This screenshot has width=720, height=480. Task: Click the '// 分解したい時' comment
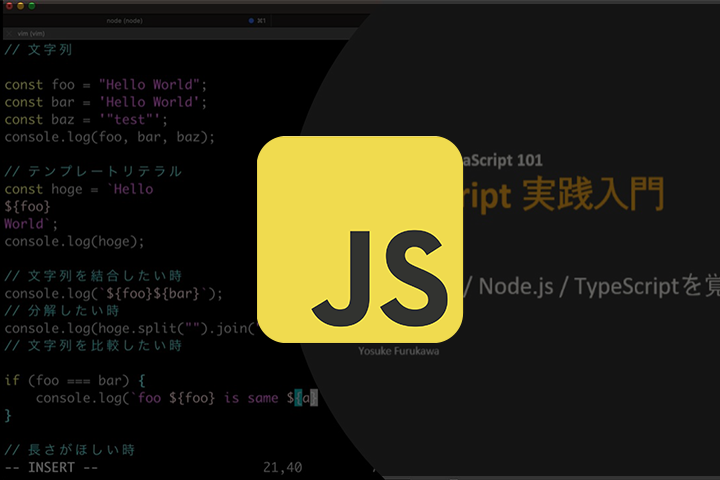click(62, 311)
